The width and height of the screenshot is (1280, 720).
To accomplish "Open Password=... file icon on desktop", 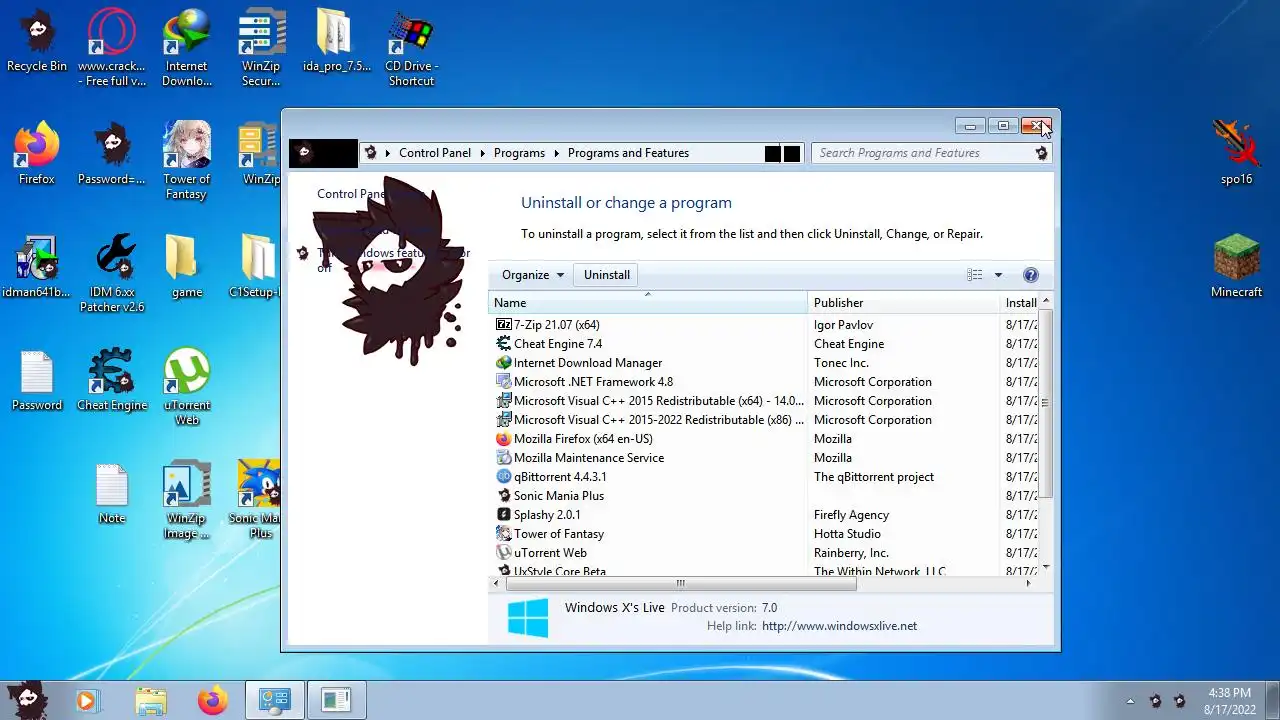I will [x=112, y=154].
